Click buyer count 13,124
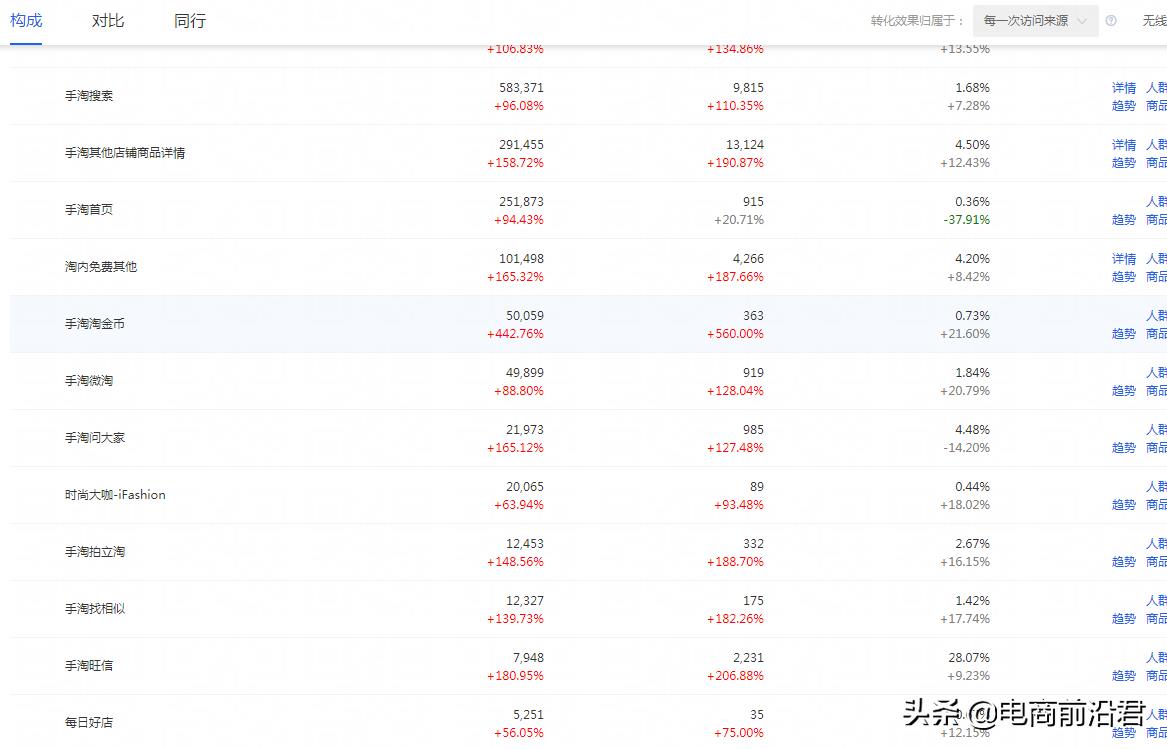1167x749 pixels. coord(745,144)
